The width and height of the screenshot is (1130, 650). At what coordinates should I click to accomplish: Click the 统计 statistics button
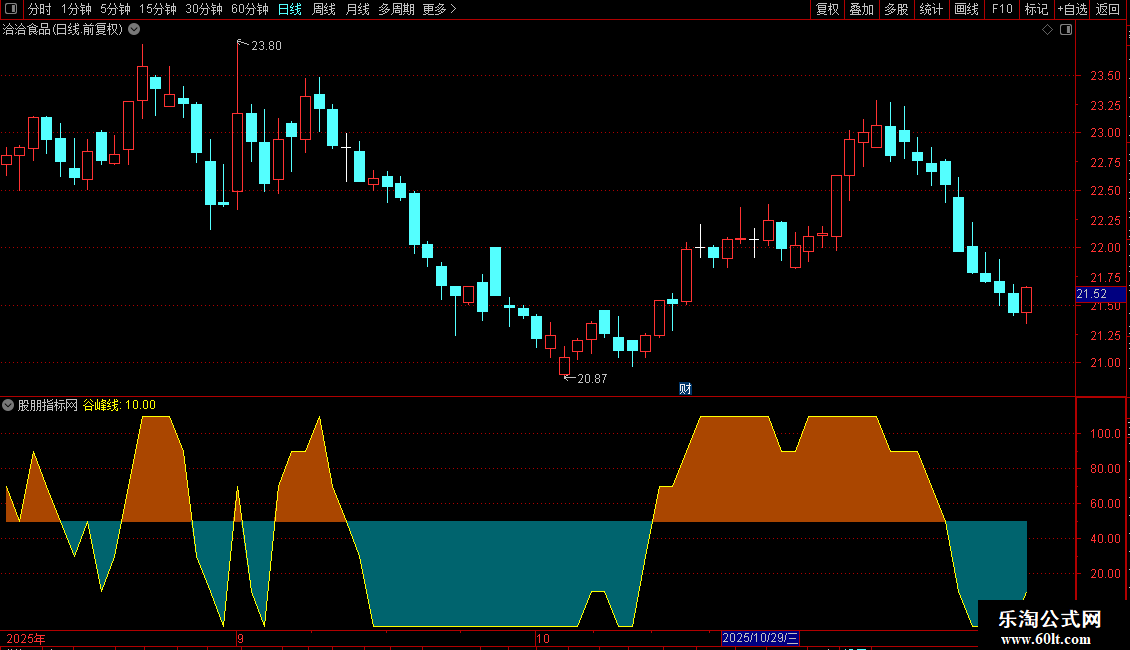(x=931, y=9)
